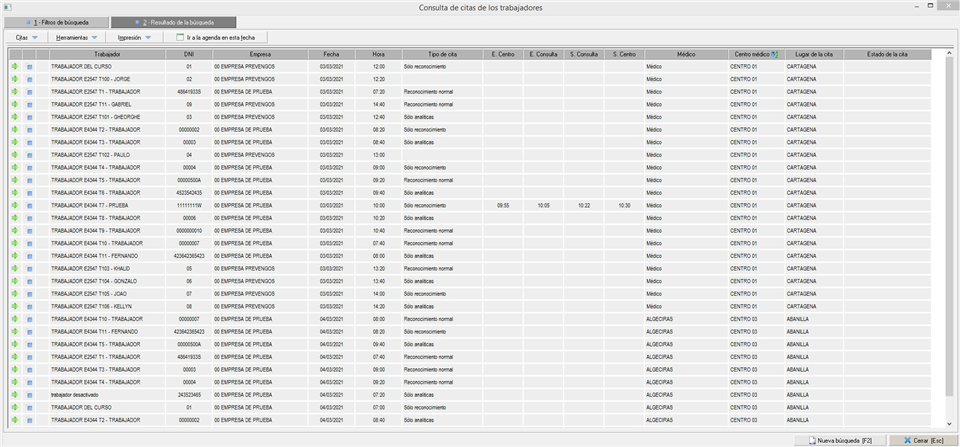Click S. Centro value 10:30

624,205
